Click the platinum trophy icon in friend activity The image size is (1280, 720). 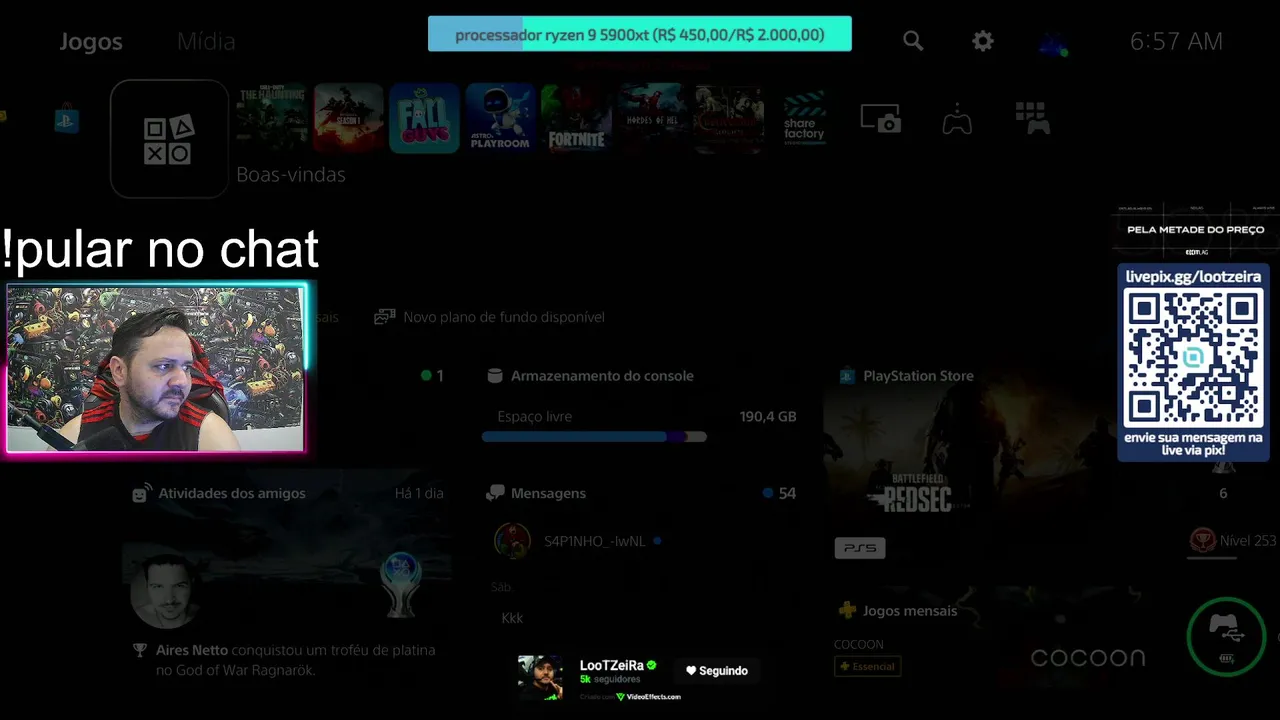400,583
